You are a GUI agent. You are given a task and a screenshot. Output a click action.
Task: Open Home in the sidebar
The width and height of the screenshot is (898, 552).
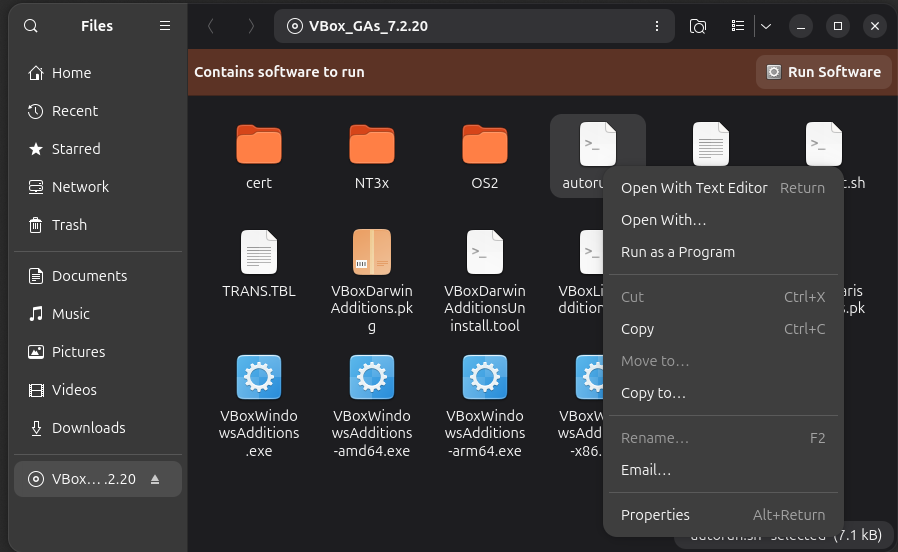(98, 73)
